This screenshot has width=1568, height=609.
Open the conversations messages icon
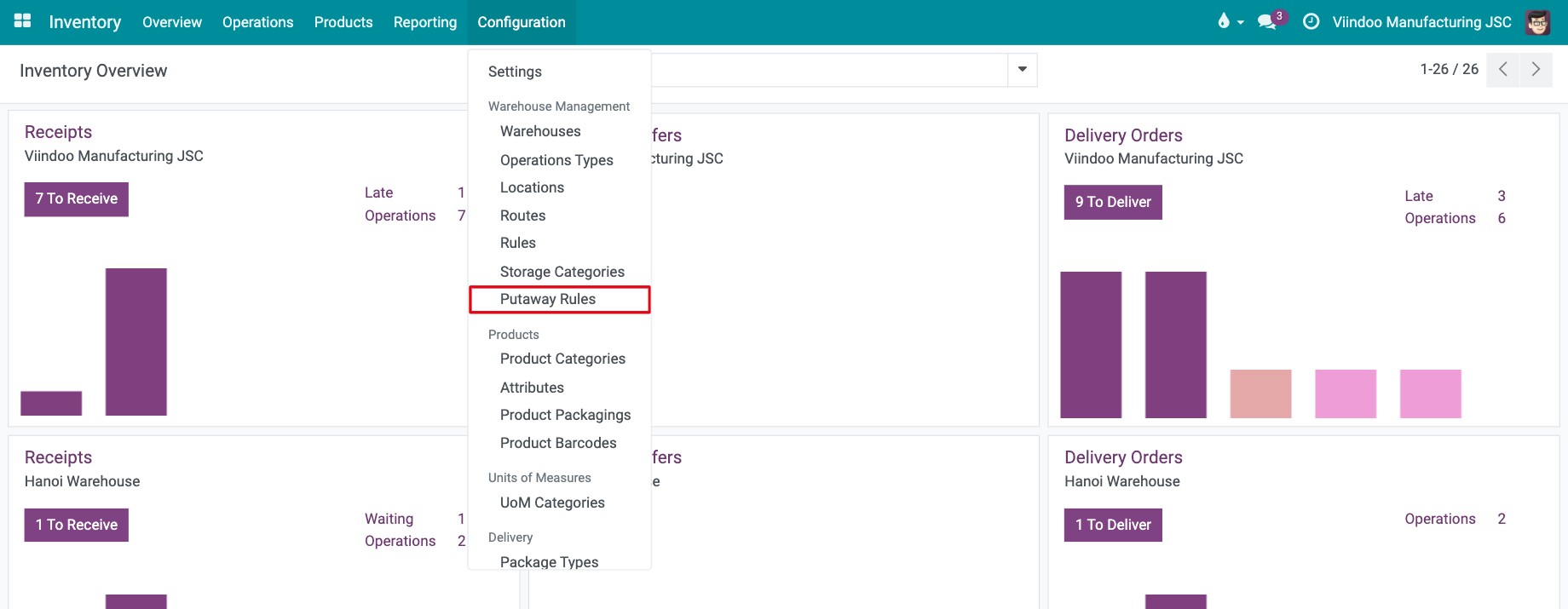point(1267,22)
